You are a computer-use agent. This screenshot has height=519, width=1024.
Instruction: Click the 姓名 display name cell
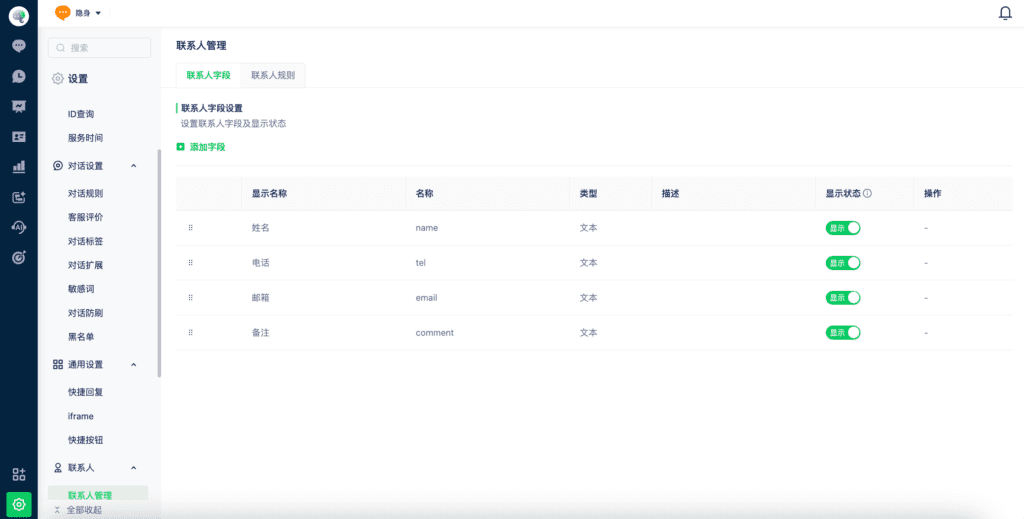pyautogui.click(x=261, y=228)
